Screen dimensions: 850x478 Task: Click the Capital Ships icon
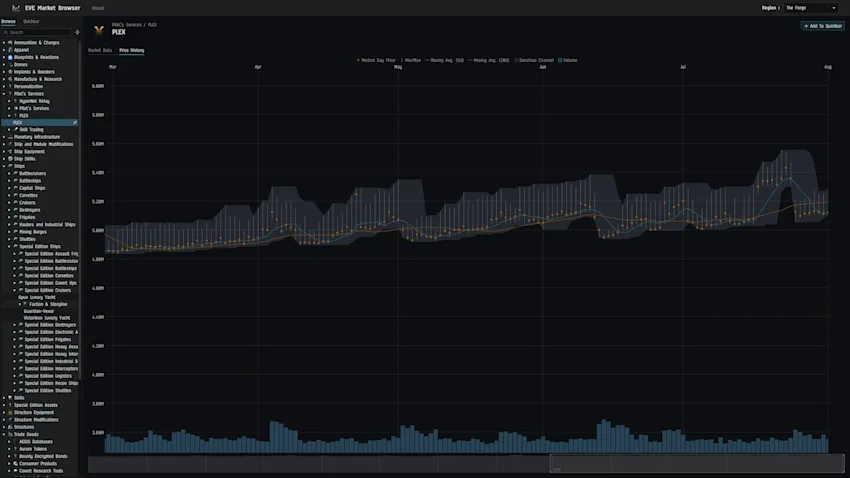[x=15, y=188]
